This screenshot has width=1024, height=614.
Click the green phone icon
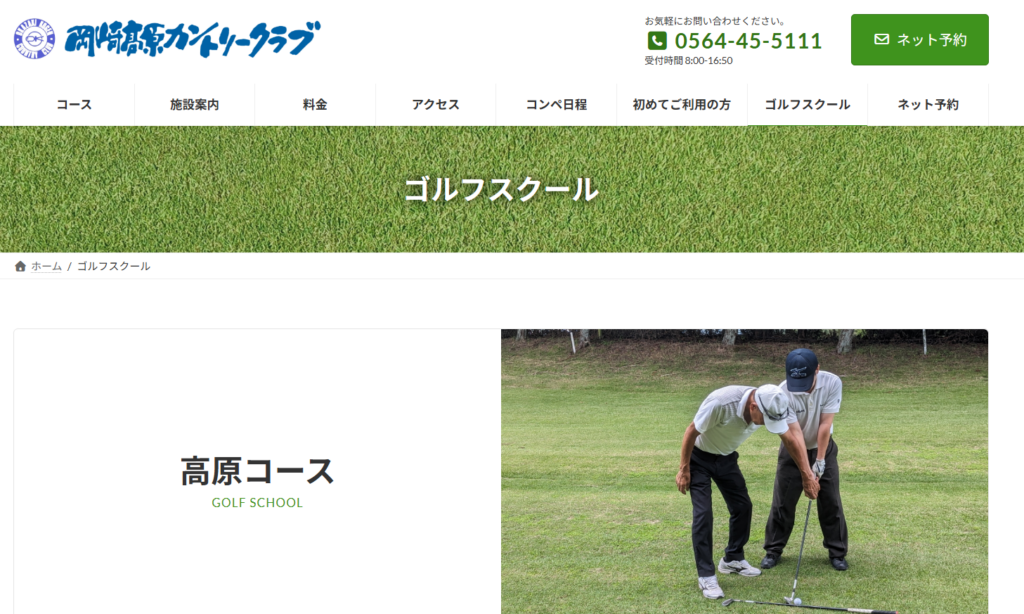(x=657, y=41)
